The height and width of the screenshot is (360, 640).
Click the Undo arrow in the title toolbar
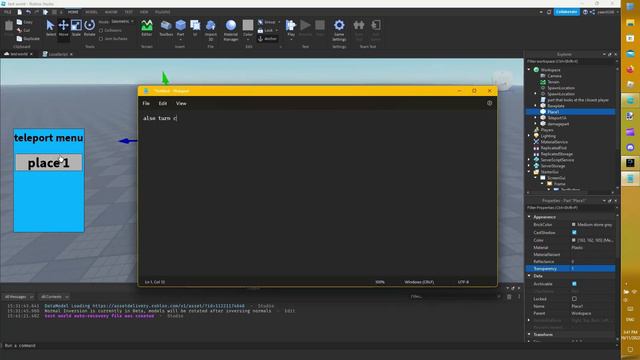point(28,12)
